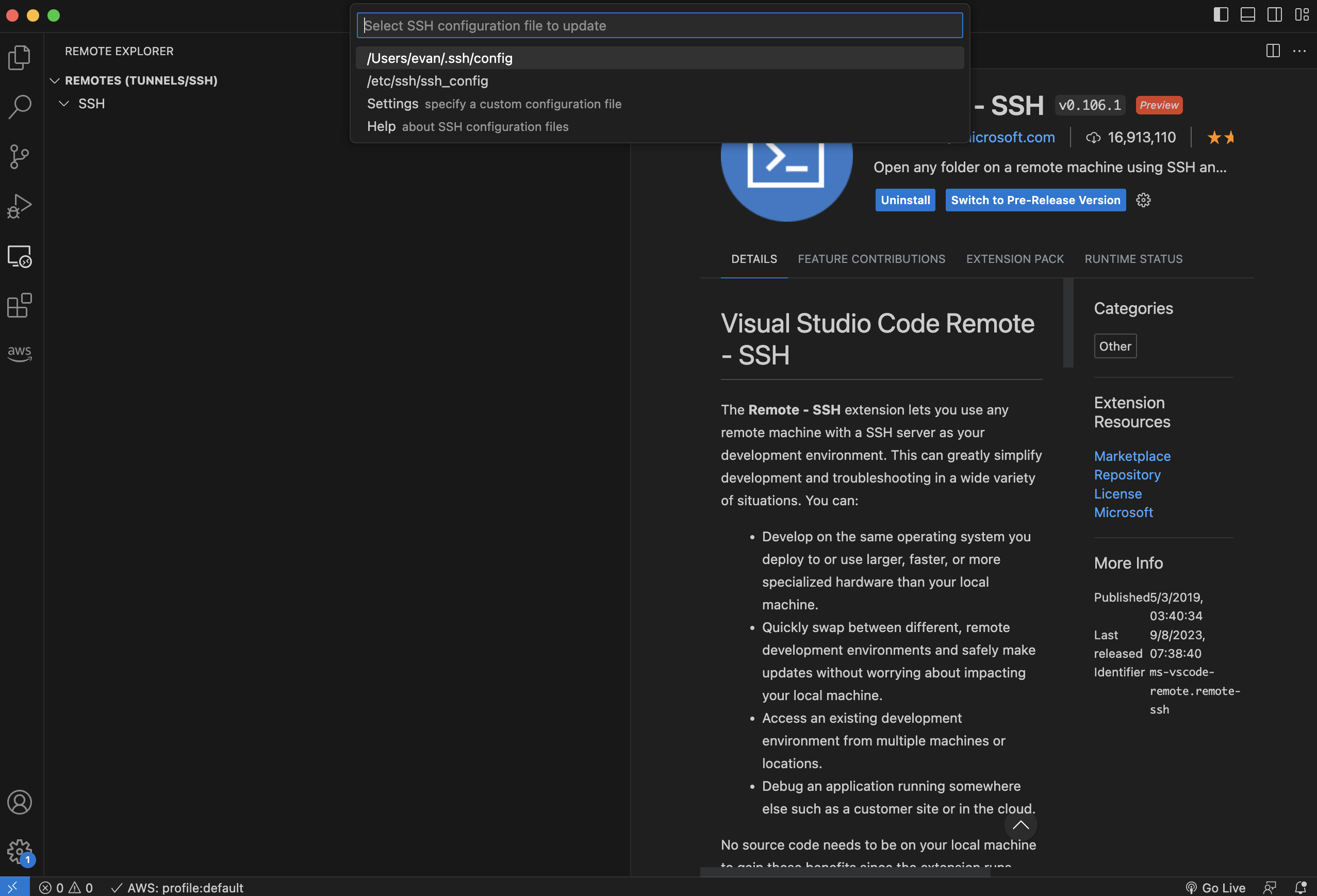Choose Settings custom configuration file option
The height and width of the screenshot is (896, 1317).
point(660,104)
